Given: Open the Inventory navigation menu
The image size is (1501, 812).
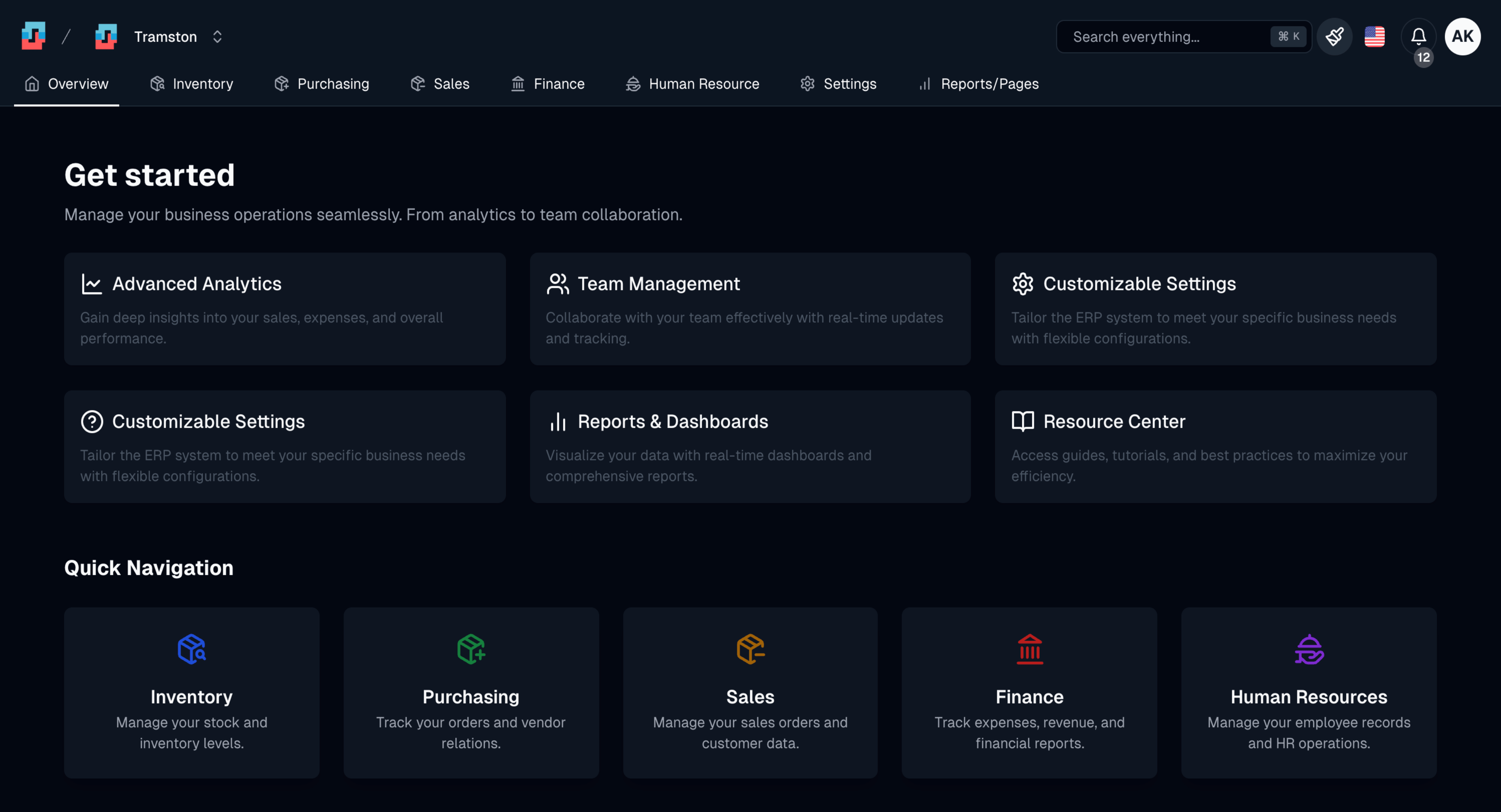Looking at the screenshot, I should [x=192, y=84].
